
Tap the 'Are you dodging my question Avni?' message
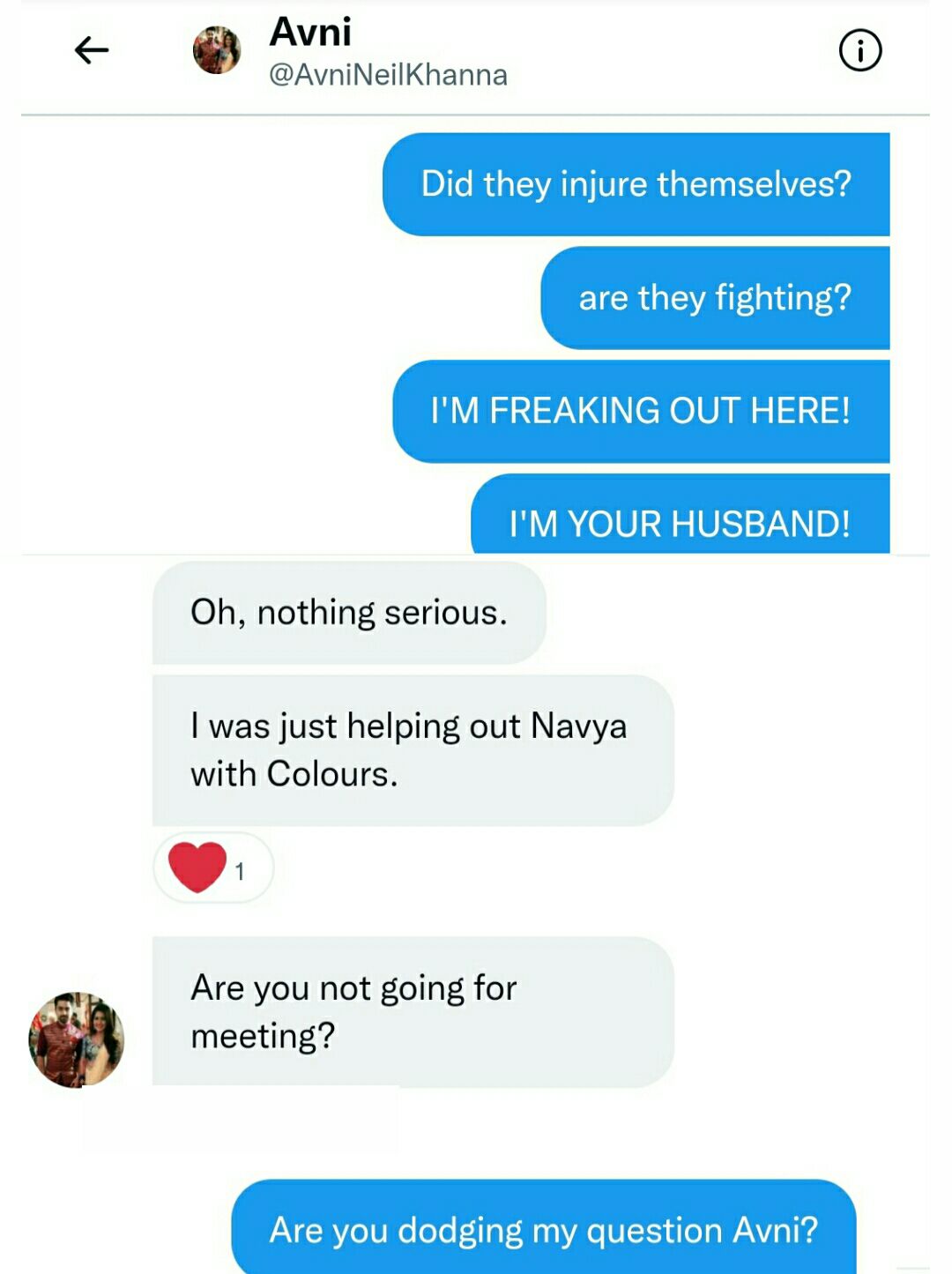coord(543,1226)
